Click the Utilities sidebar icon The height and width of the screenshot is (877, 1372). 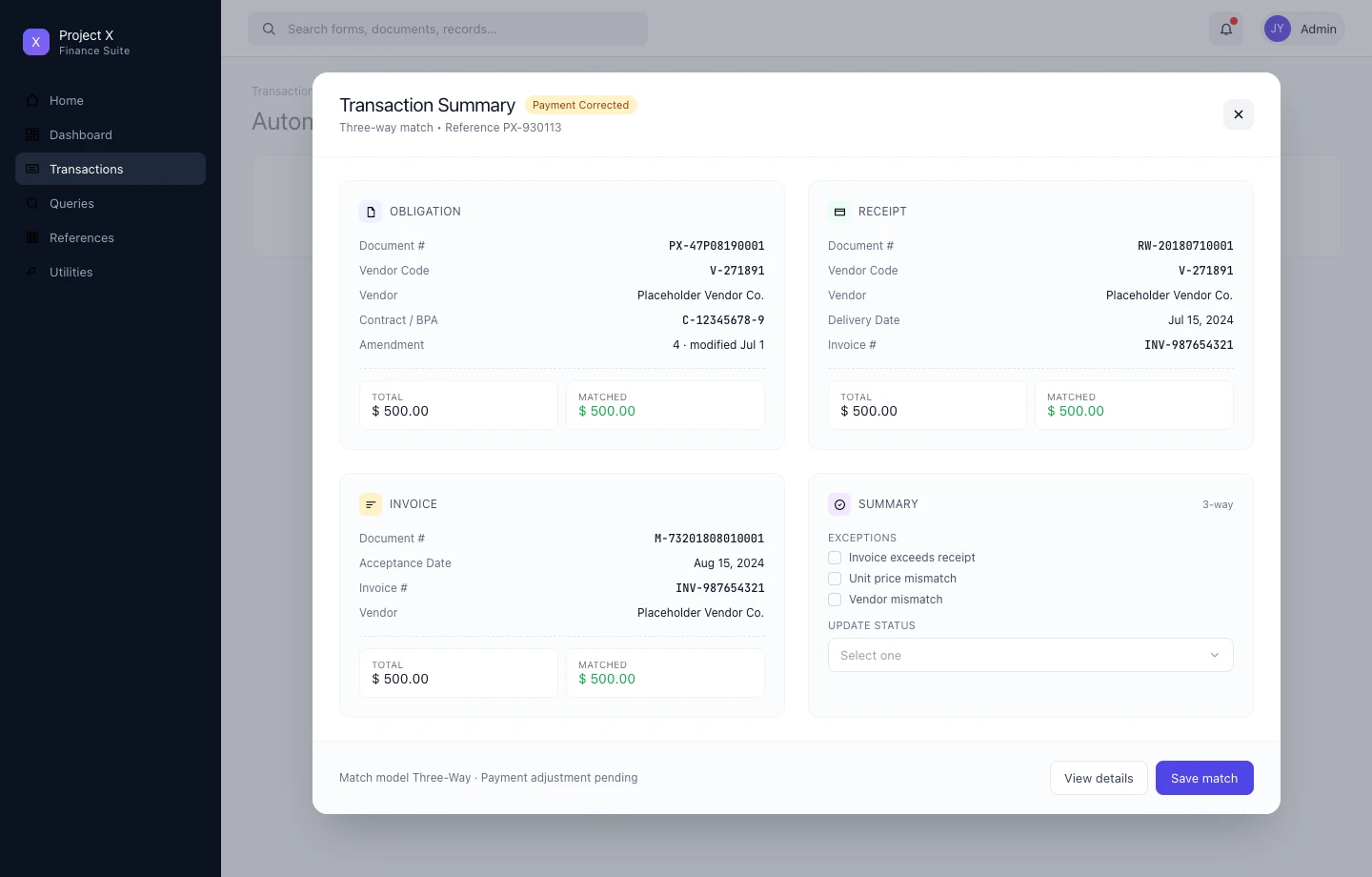(x=32, y=272)
